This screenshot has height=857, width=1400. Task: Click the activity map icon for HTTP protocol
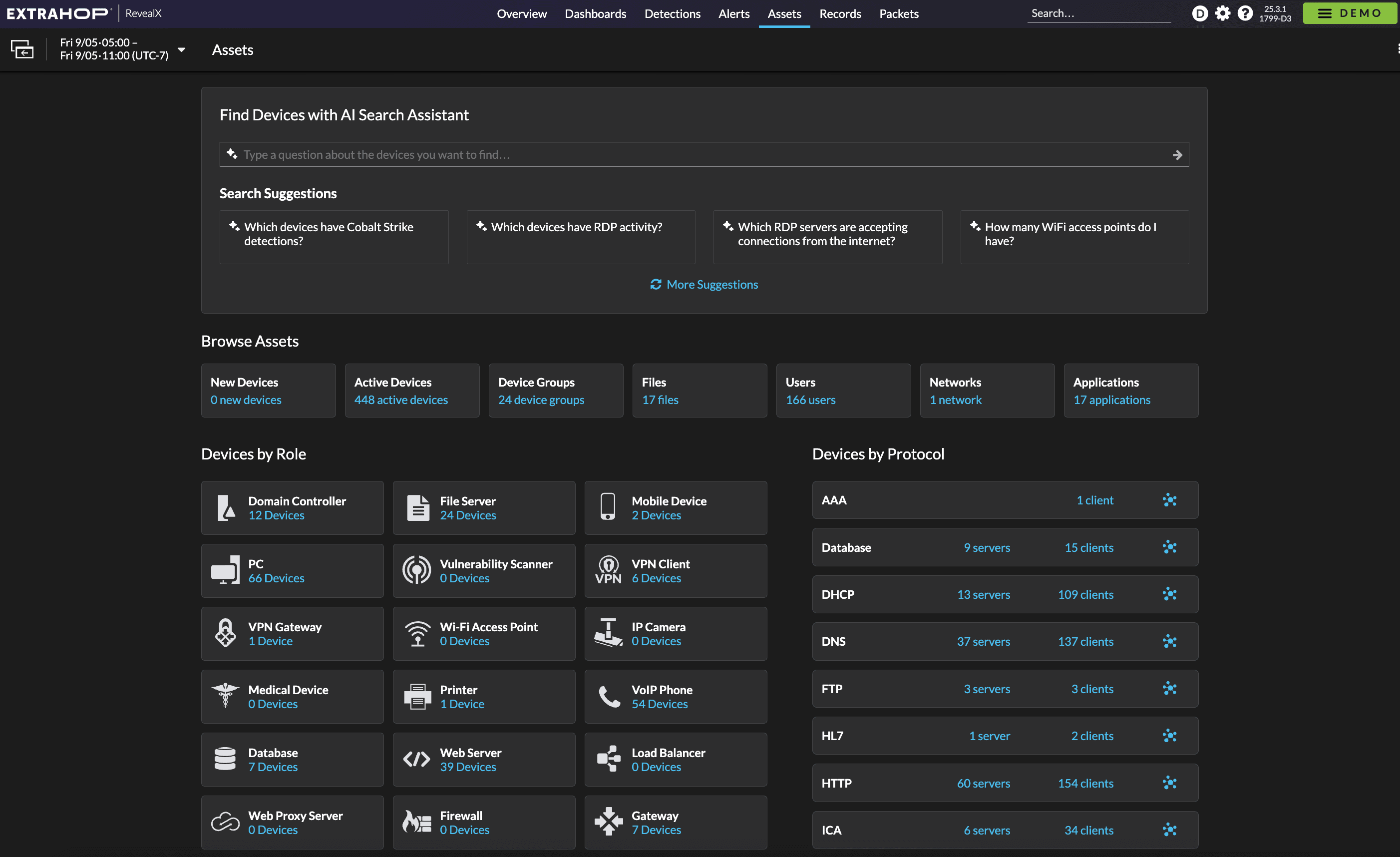tap(1170, 783)
